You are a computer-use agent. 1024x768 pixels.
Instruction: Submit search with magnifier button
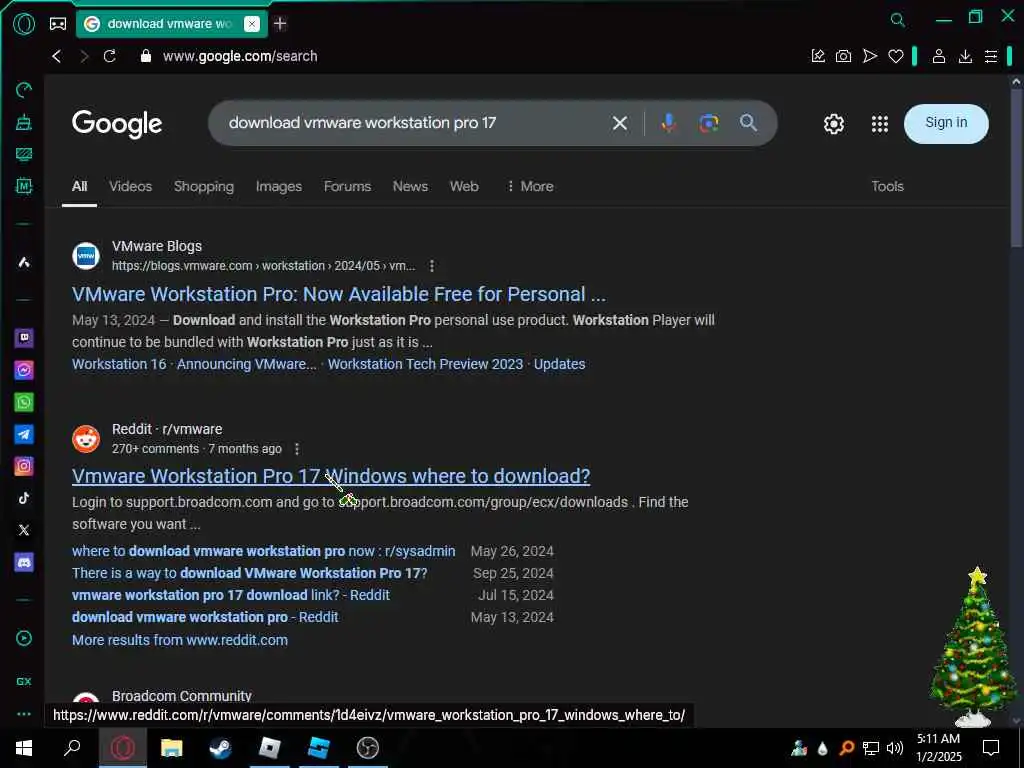748,123
